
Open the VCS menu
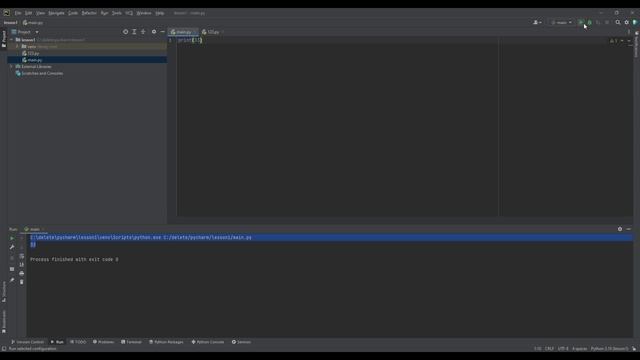[x=129, y=13]
